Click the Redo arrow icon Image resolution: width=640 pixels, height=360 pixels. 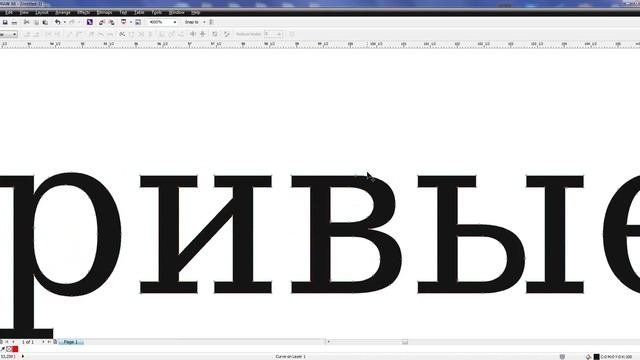coord(72,22)
